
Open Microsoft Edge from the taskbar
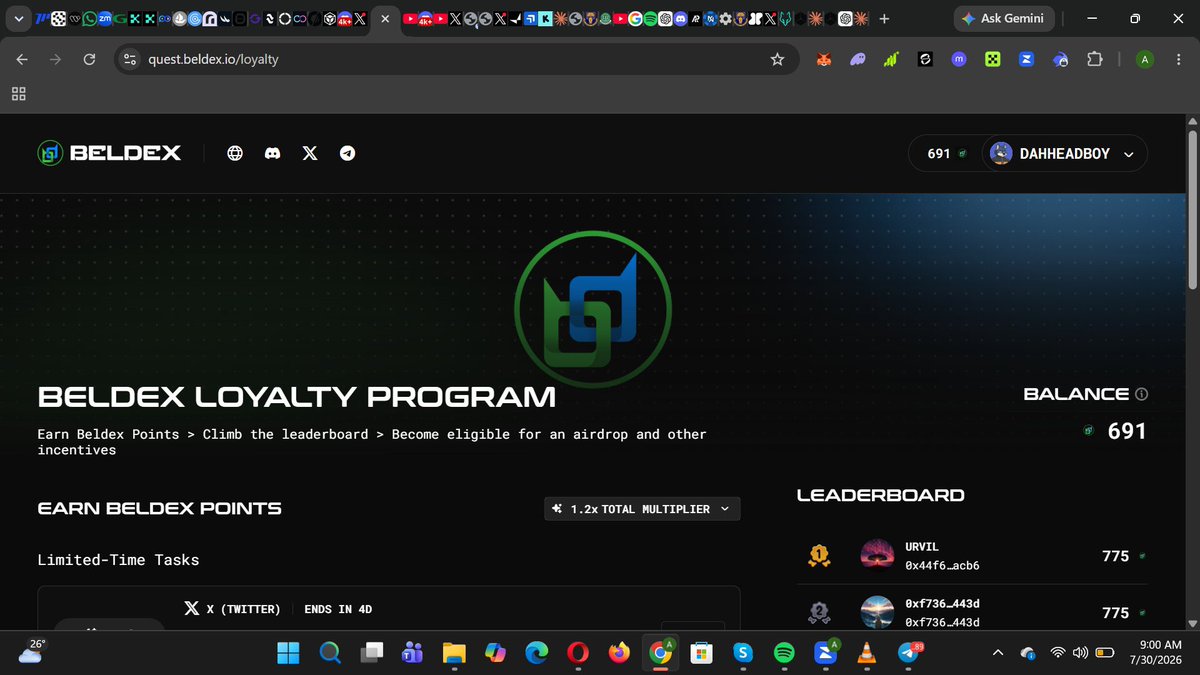click(x=536, y=653)
